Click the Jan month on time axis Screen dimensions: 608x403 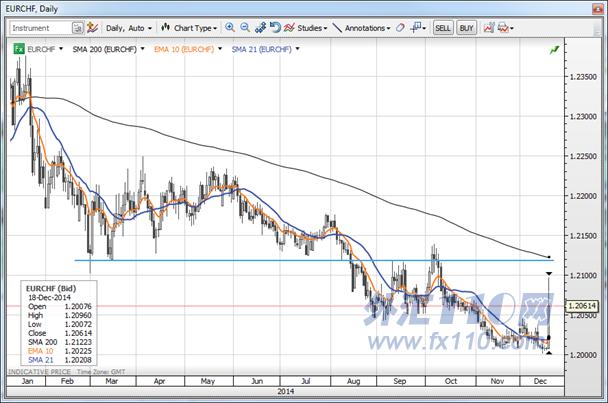(27, 381)
